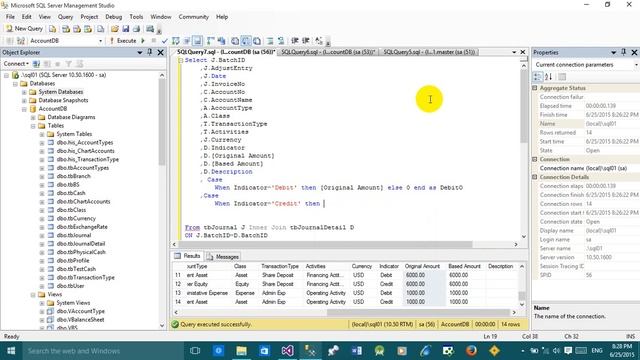Switch to the SQLQuery6.sql tab

pyautogui.click(x=328, y=52)
